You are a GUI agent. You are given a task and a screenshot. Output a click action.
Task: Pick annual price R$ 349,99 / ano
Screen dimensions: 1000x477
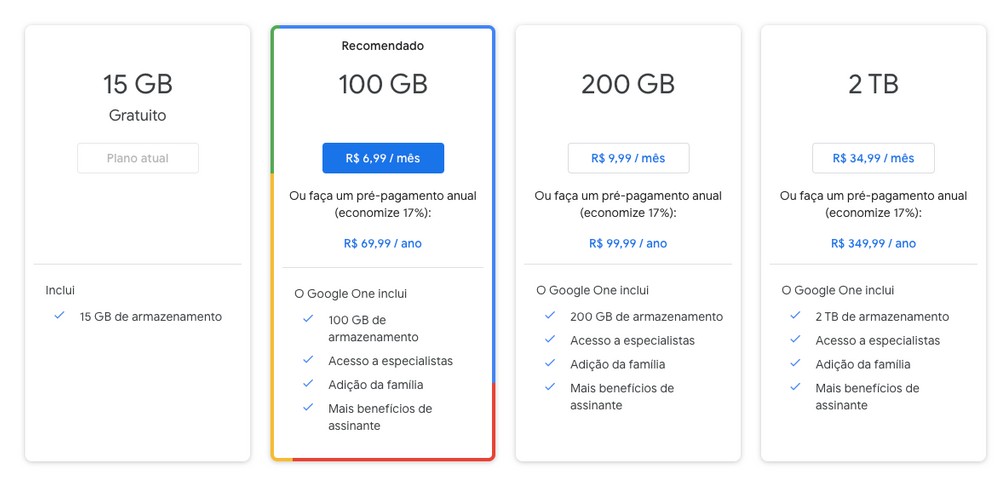873,244
